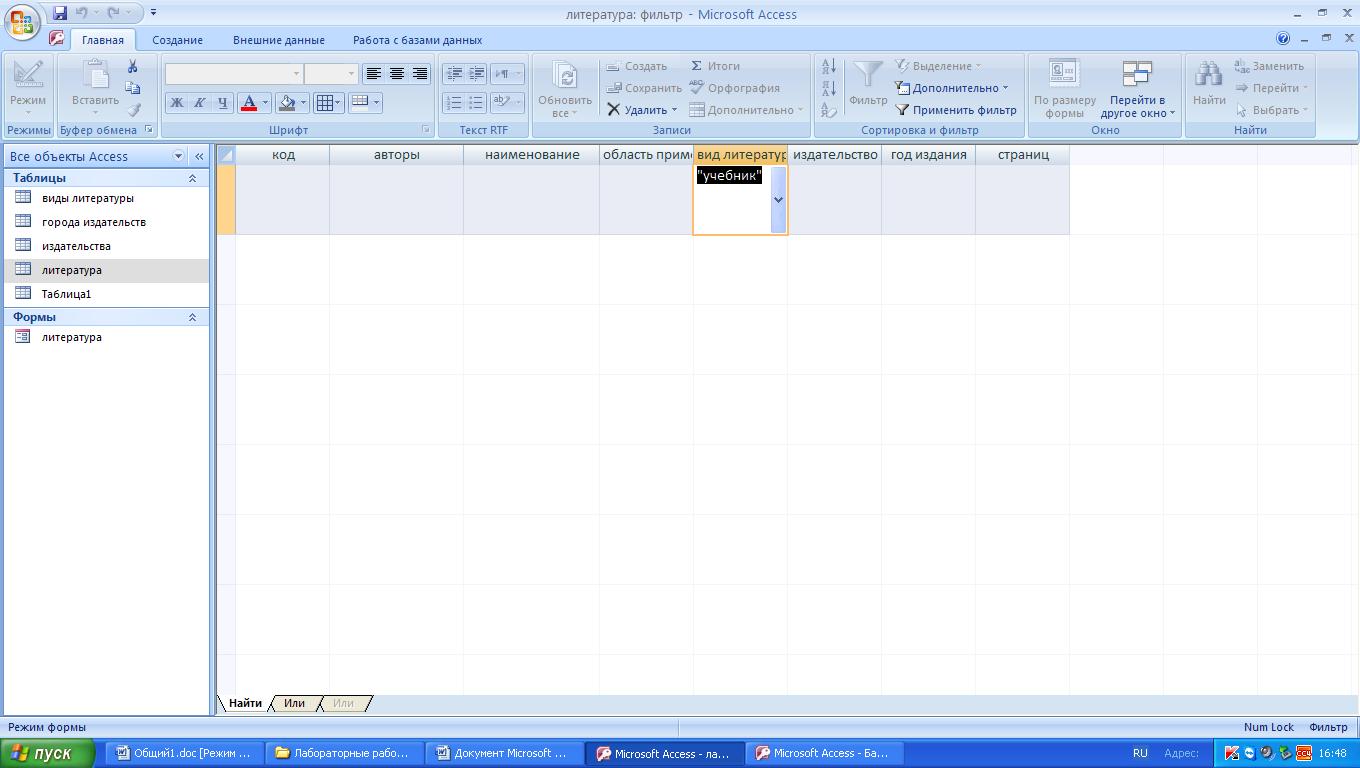Clear all sorts icon
Viewport: 1360px width, 768px height.
(x=828, y=110)
